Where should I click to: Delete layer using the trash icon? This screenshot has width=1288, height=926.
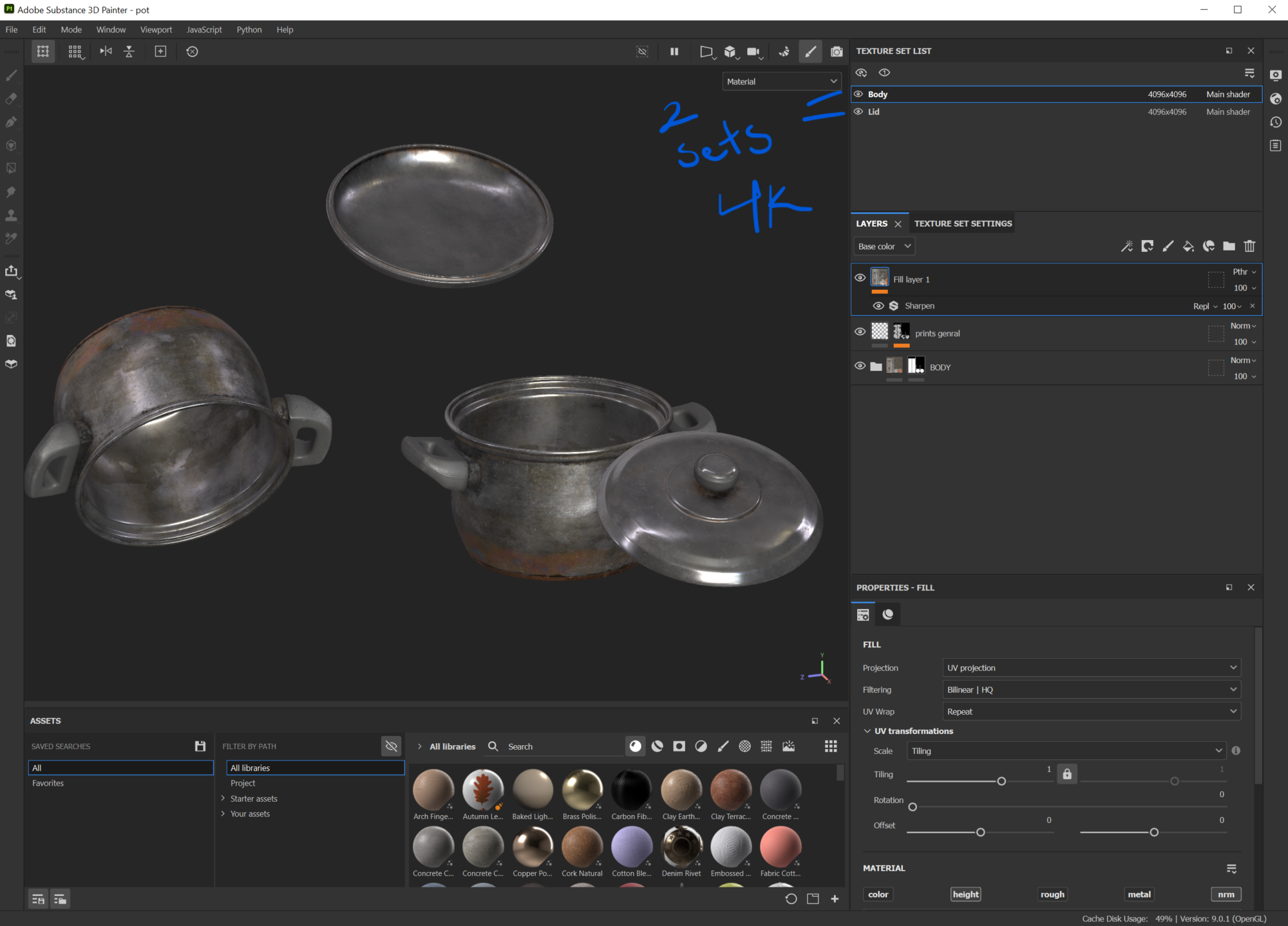point(1249,246)
